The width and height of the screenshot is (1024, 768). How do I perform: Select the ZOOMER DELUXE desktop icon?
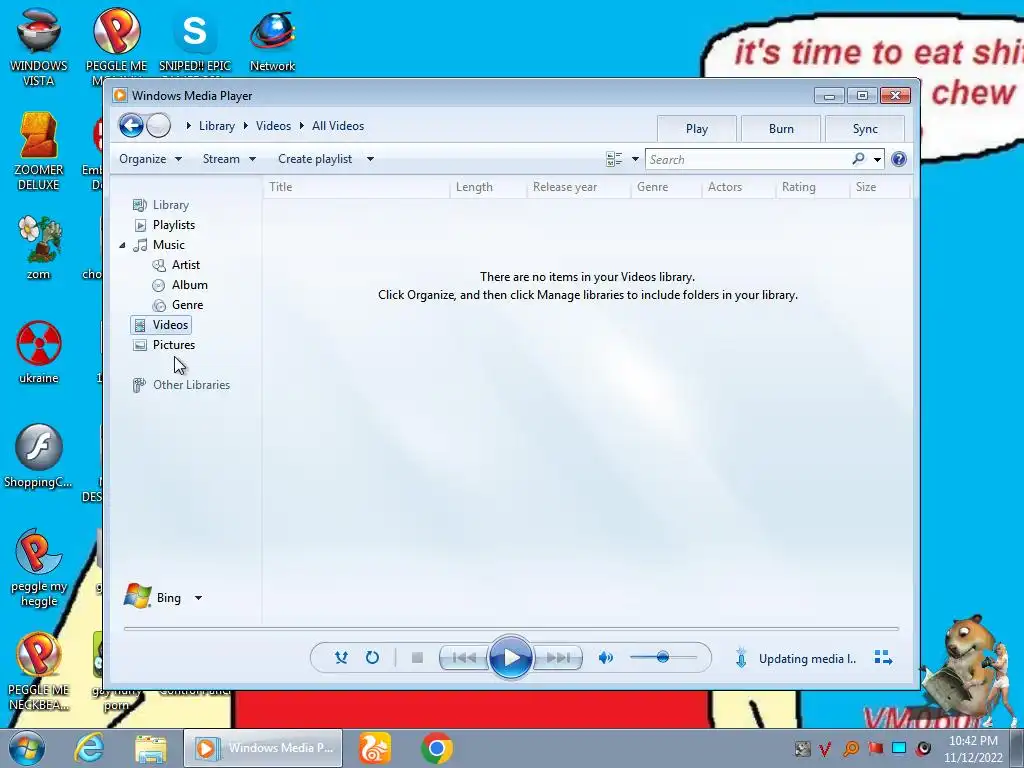[39, 152]
